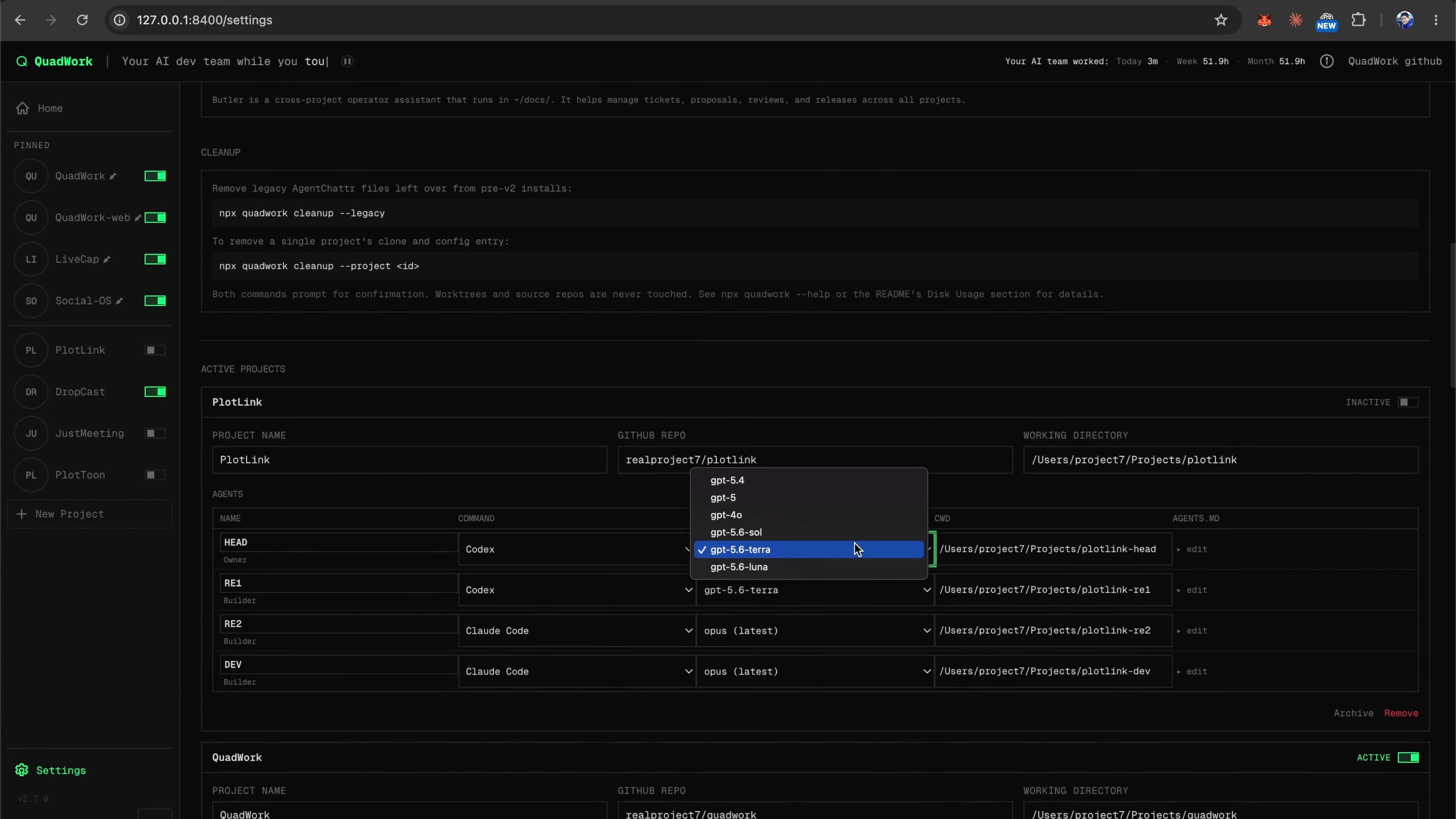Click the browser address bar URL
The image size is (1456, 819).
(205, 20)
